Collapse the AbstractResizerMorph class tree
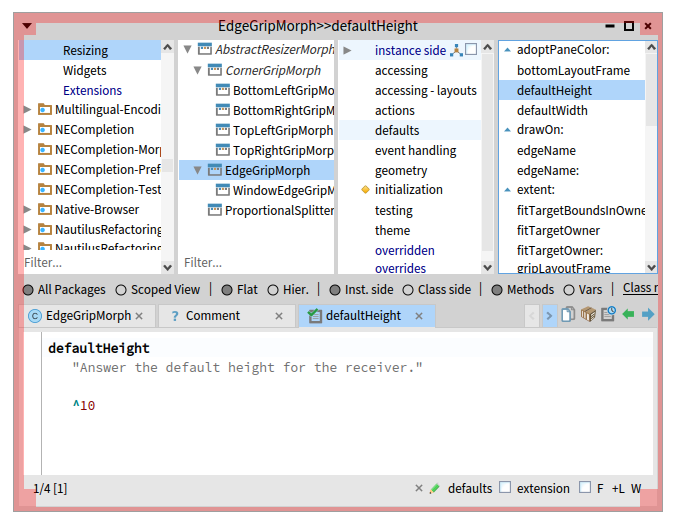This screenshot has height=527, width=674. 188,49
